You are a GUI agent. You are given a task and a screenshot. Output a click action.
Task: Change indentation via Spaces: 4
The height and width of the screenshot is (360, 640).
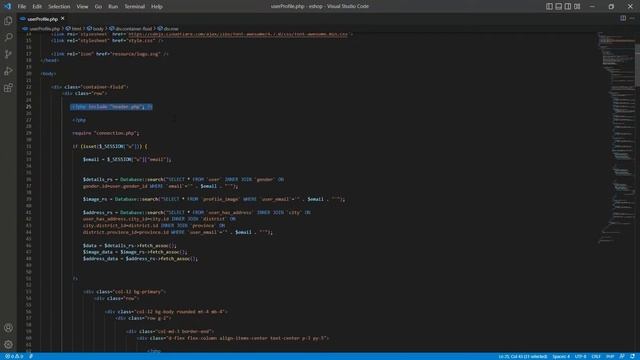click(x=561, y=356)
